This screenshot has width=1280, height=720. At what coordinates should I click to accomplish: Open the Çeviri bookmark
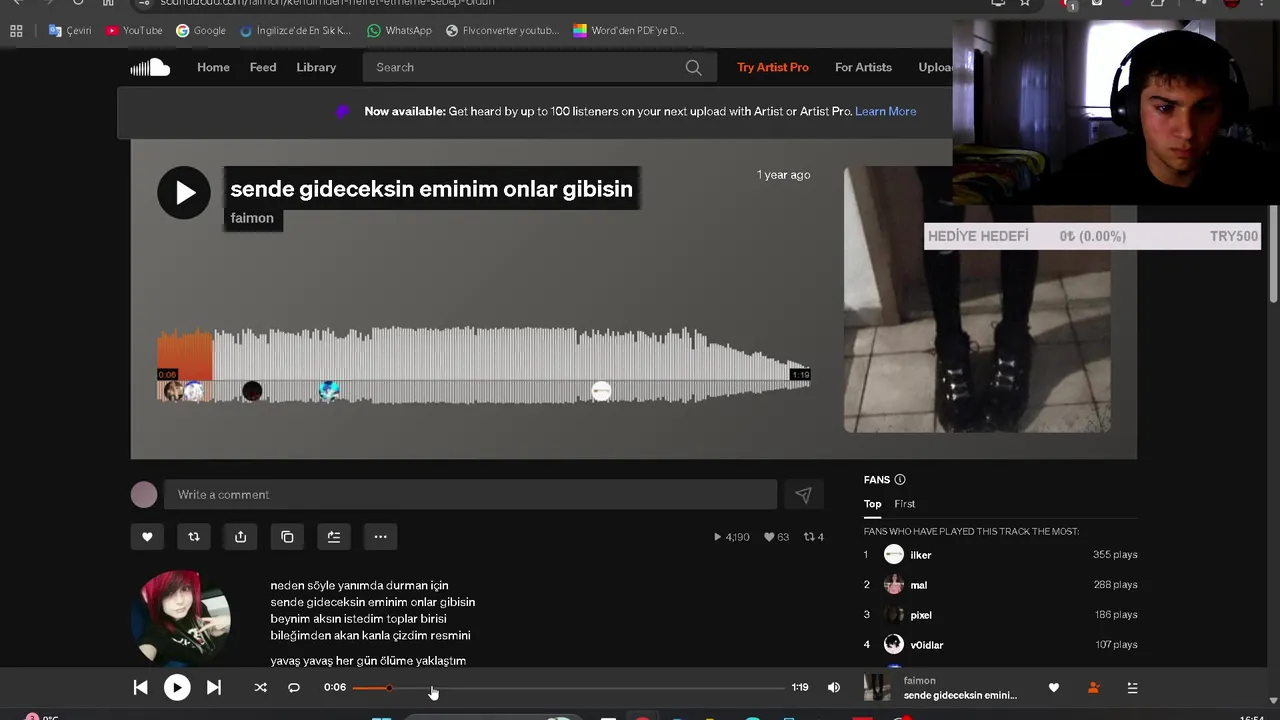[70, 30]
